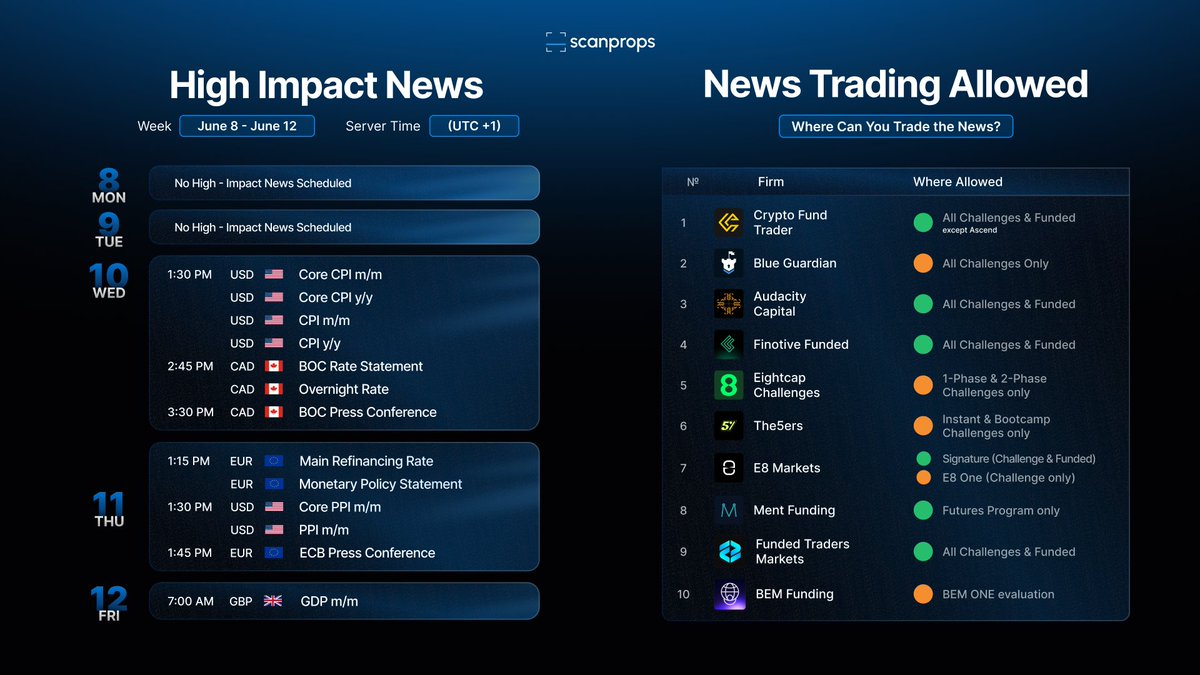Click the EU flag beside ECB Press Conference

tap(274, 553)
